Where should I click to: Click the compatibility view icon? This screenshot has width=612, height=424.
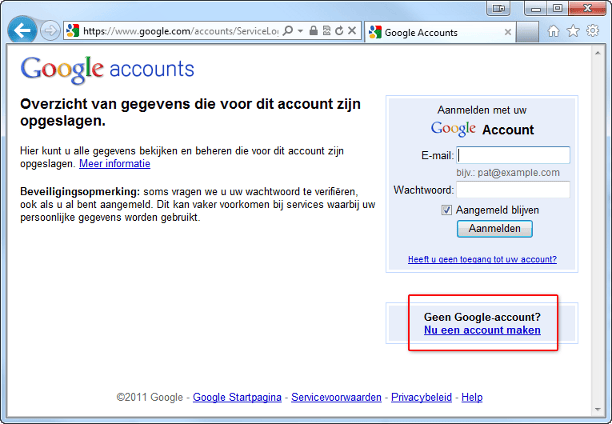327,30
